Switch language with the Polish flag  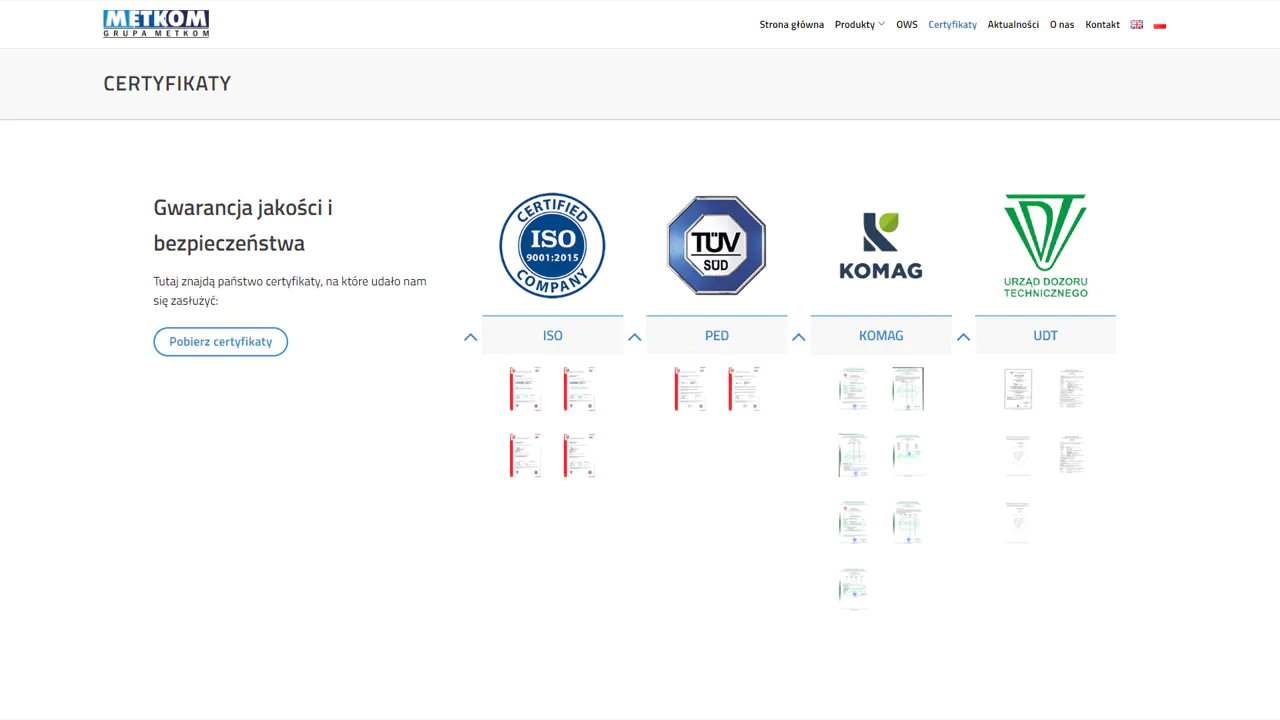point(1159,25)
